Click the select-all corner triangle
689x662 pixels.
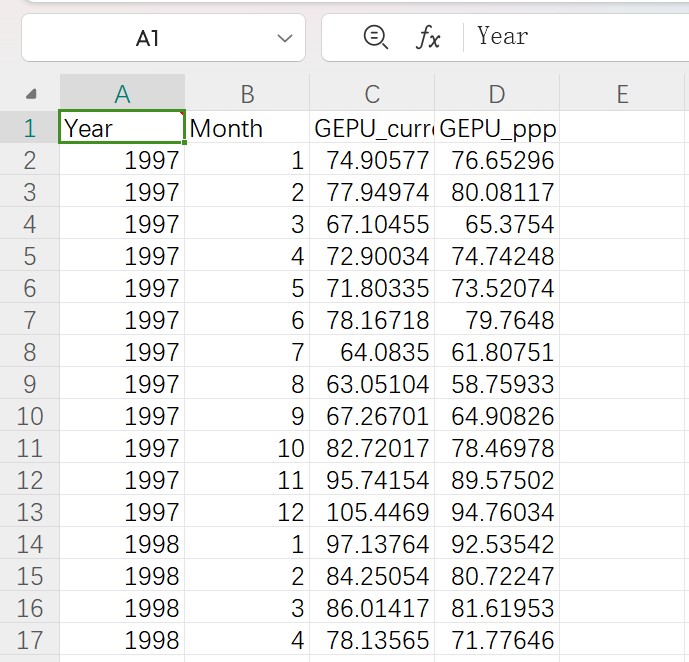[x=31, y=94]
